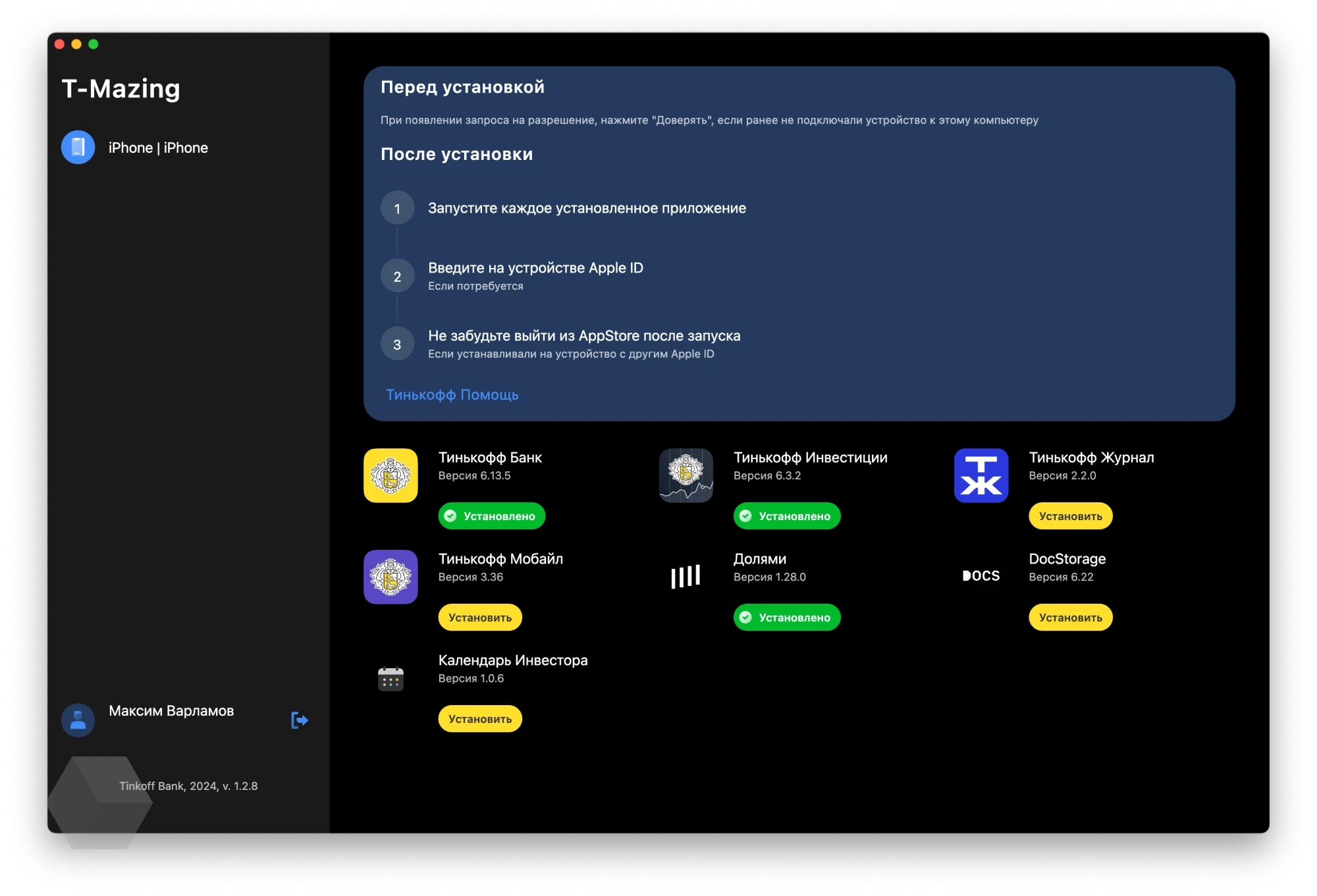
Task: Click Tinkoff Bank, 2024, v. 1.2.8 text
Action: pos(188,786)
